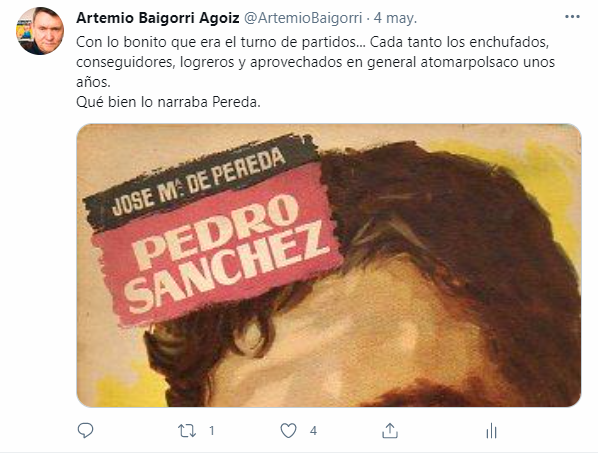Screen dimensions: 598x458
Task: Open Artemio Baigorri's profile avatar
Action: click(40, 31)
